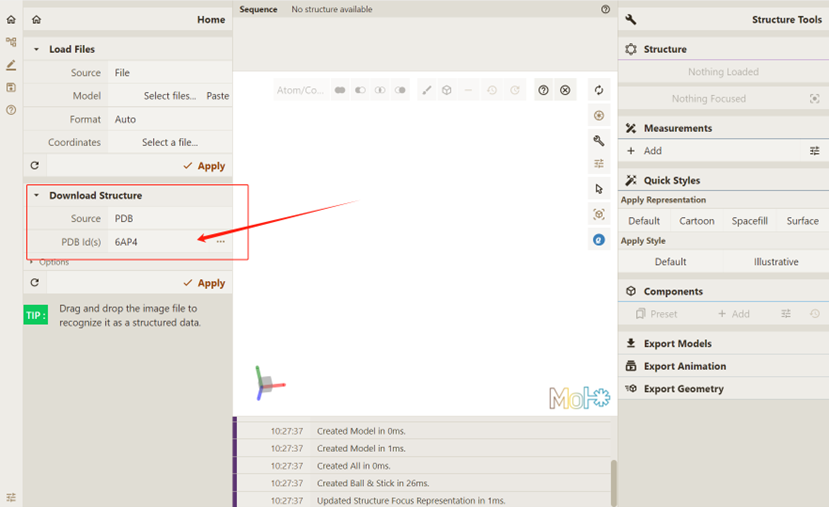The height and width of the screenshot is (507, 829).
Task: Apply the Cartoon representation
Action: point(696,221)
